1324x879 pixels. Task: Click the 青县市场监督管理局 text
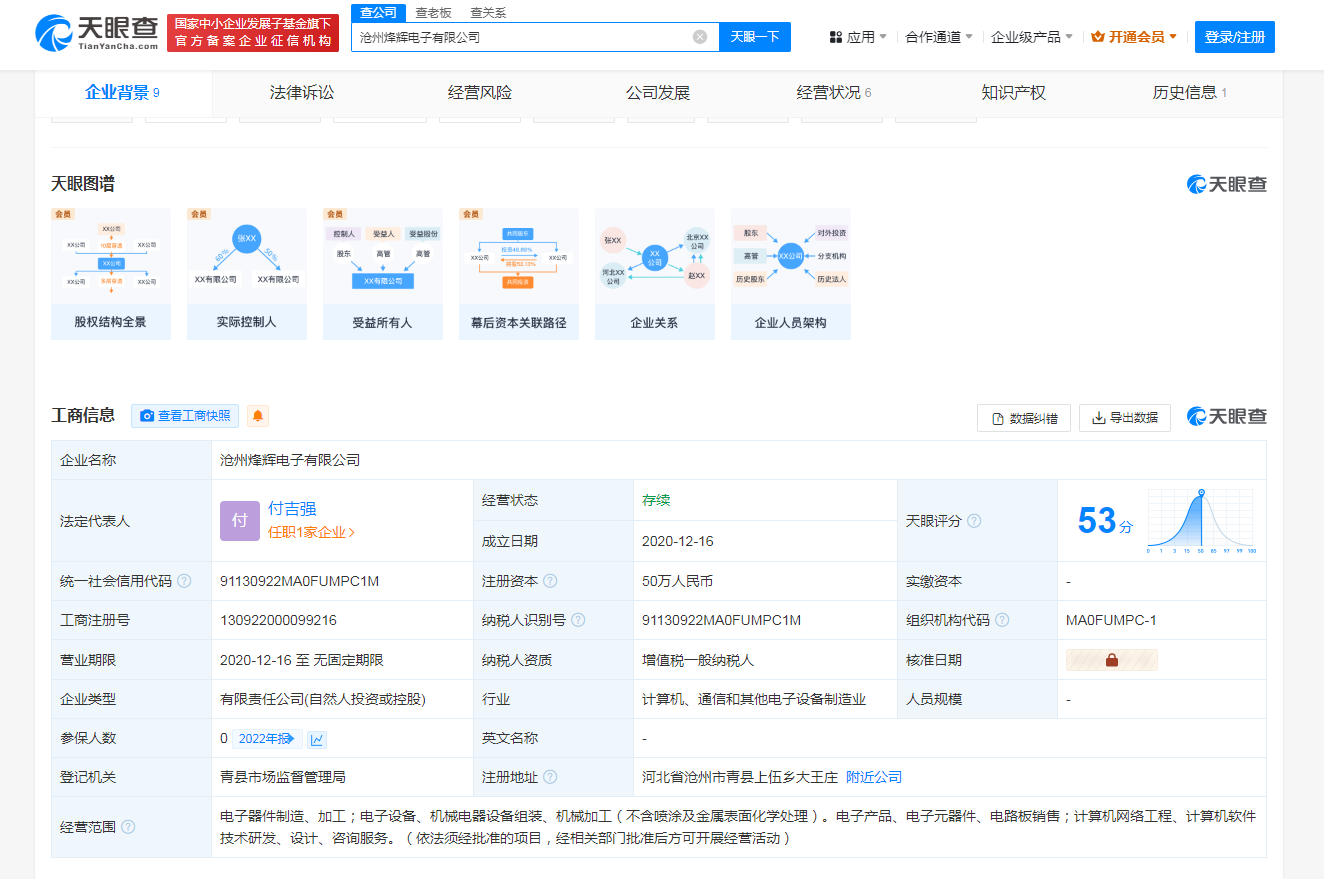(283, 777)
